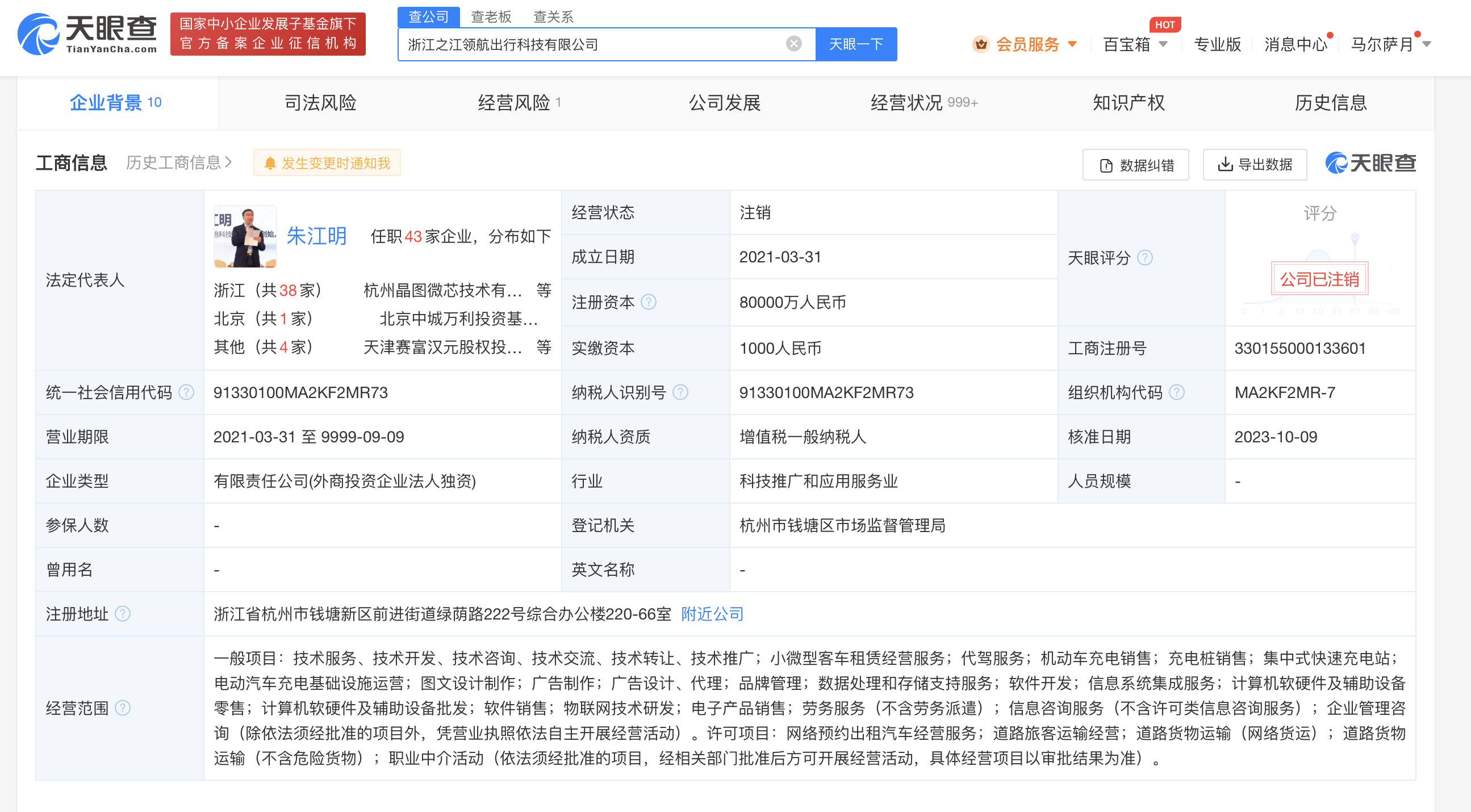Select the 企业背景 tab

tap(117, 103)
